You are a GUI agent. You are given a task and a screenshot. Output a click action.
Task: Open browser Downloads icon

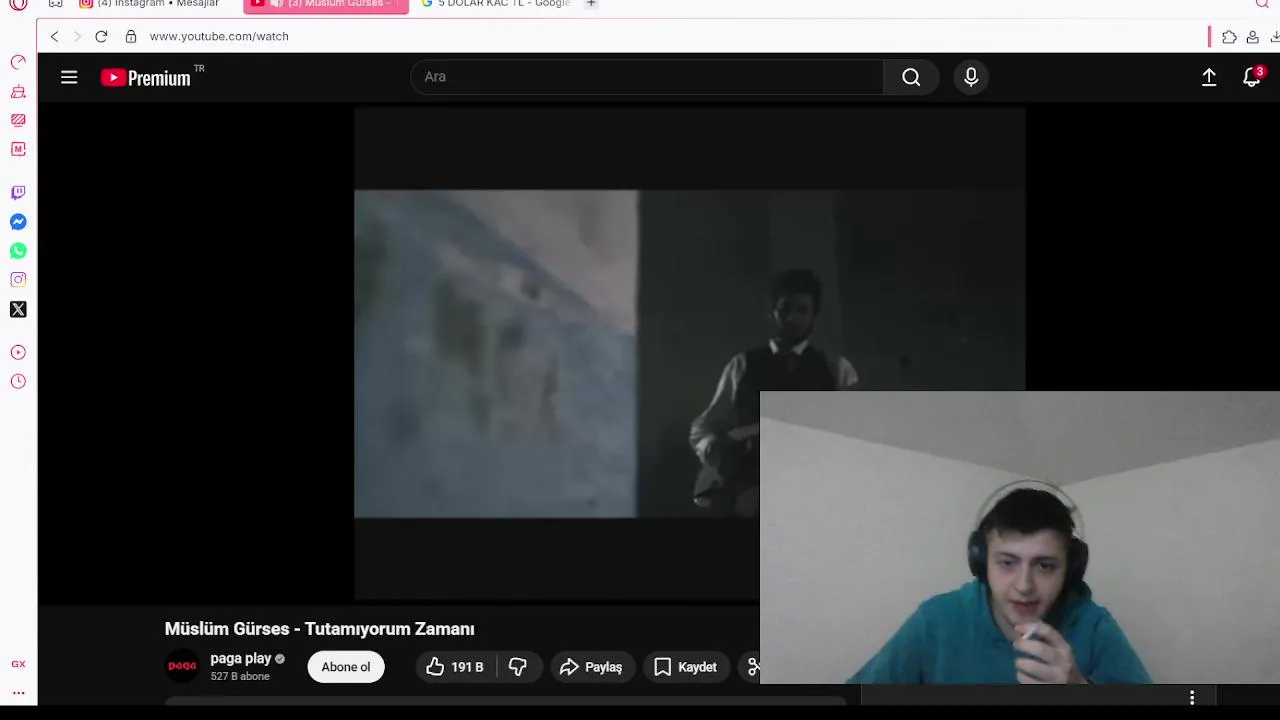click(1275, 37)
